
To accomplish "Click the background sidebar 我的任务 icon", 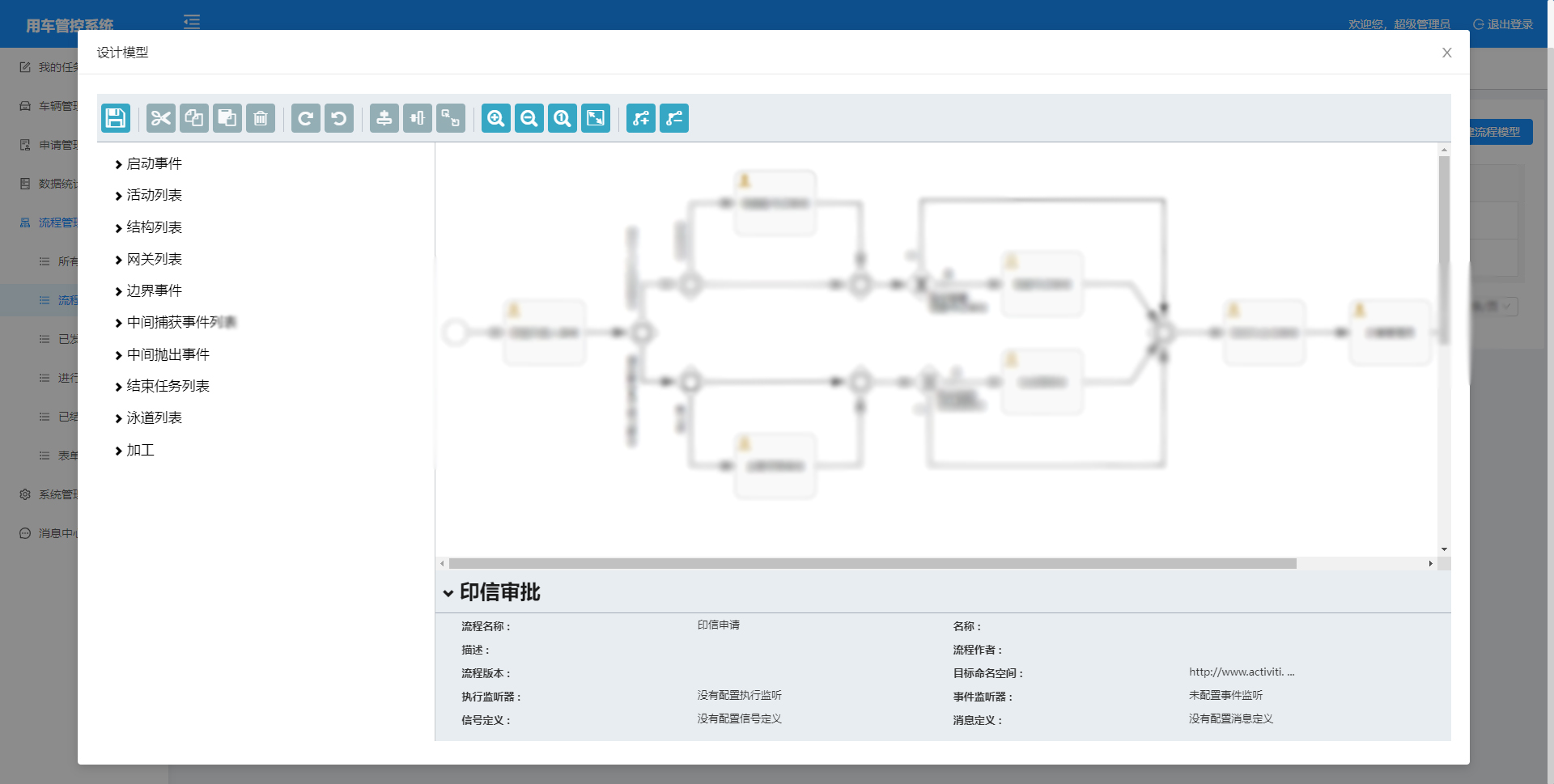I will click(x=25, y=67).
